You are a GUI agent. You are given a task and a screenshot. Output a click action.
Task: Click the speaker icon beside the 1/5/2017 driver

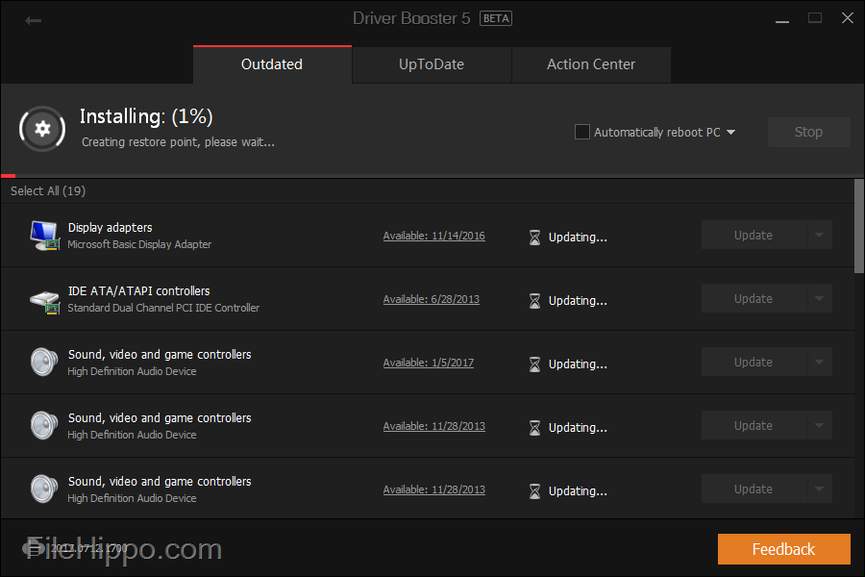tap(44, 362)
